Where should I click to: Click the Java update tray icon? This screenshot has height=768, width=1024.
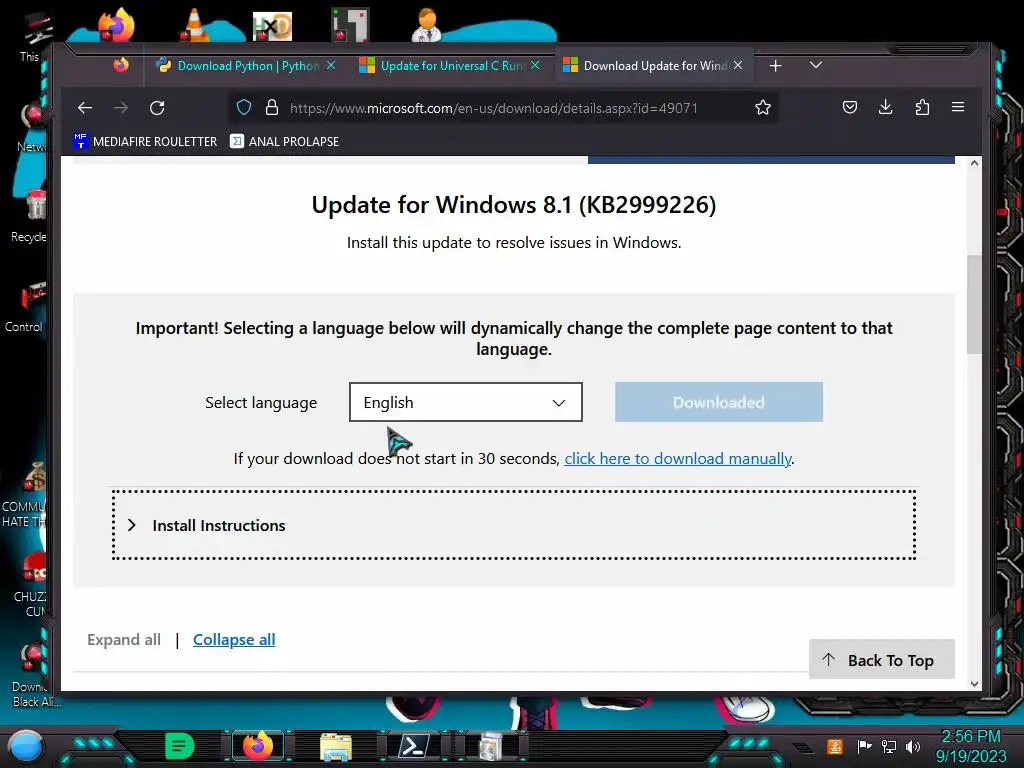coord(835,746)
